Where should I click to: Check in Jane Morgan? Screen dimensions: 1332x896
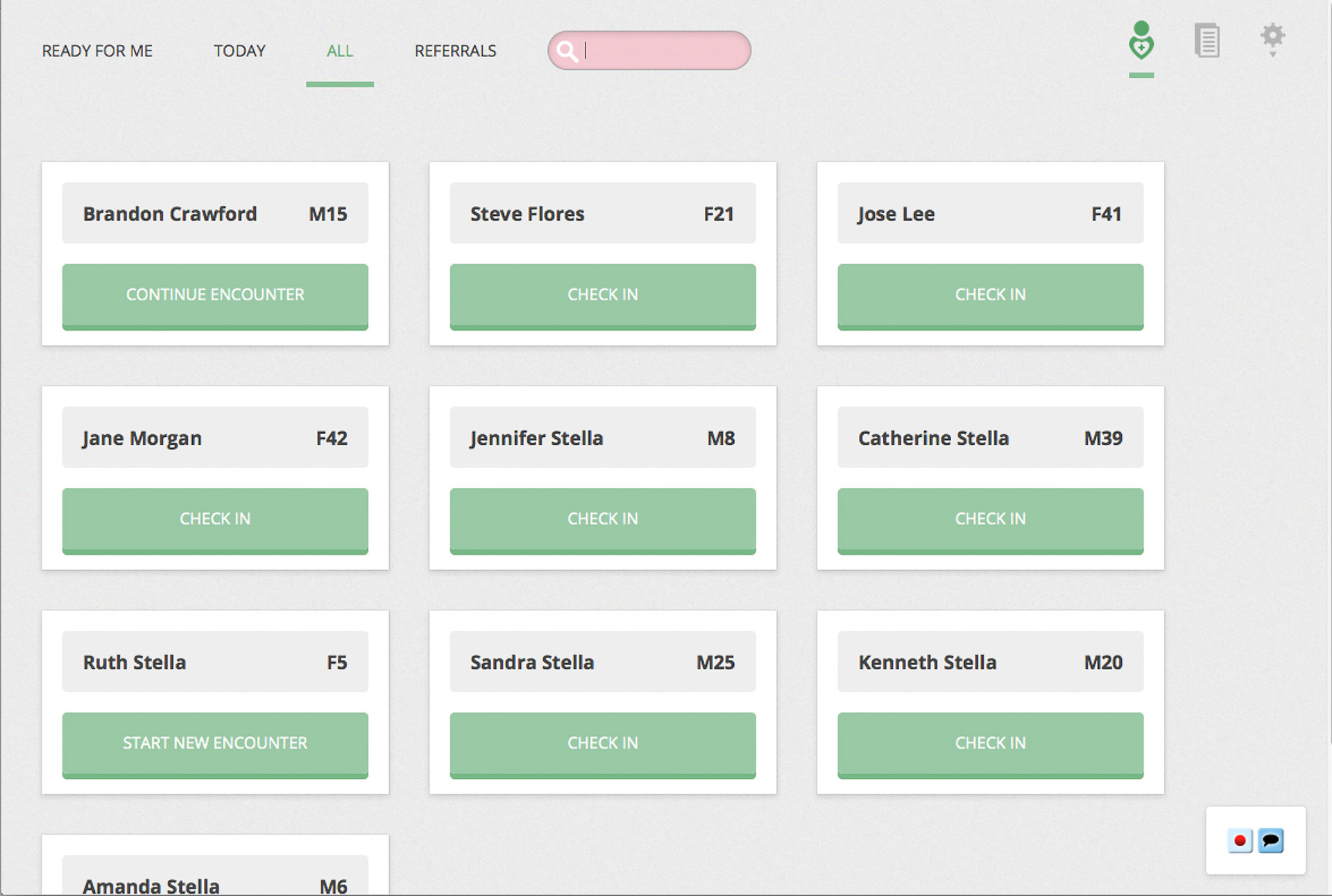(x=215, y=519)
